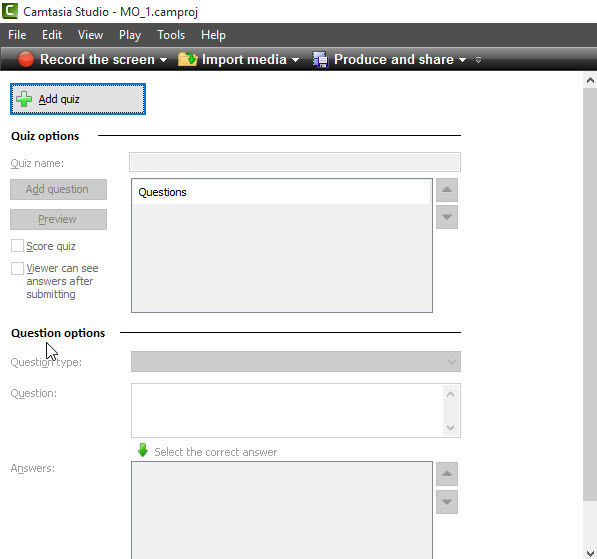Expand Produce and share dropdown arrow
Viewport: 597px width, 559px height.
(x=462, y=60)
